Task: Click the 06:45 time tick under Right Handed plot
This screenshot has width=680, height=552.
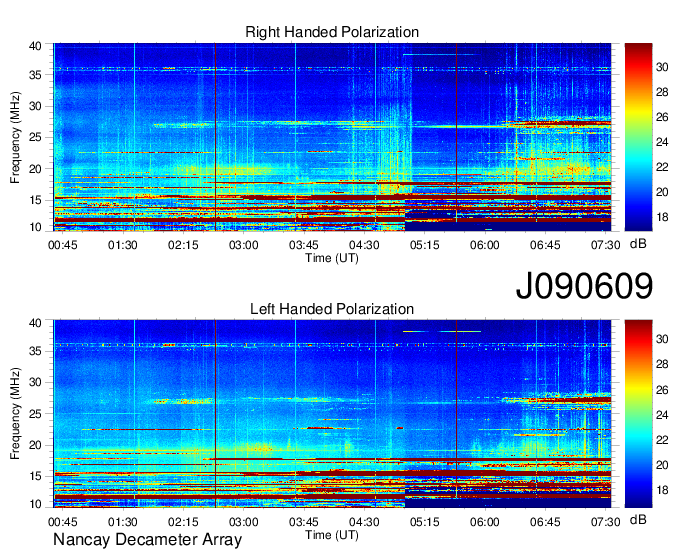Action: pos(545,245)
